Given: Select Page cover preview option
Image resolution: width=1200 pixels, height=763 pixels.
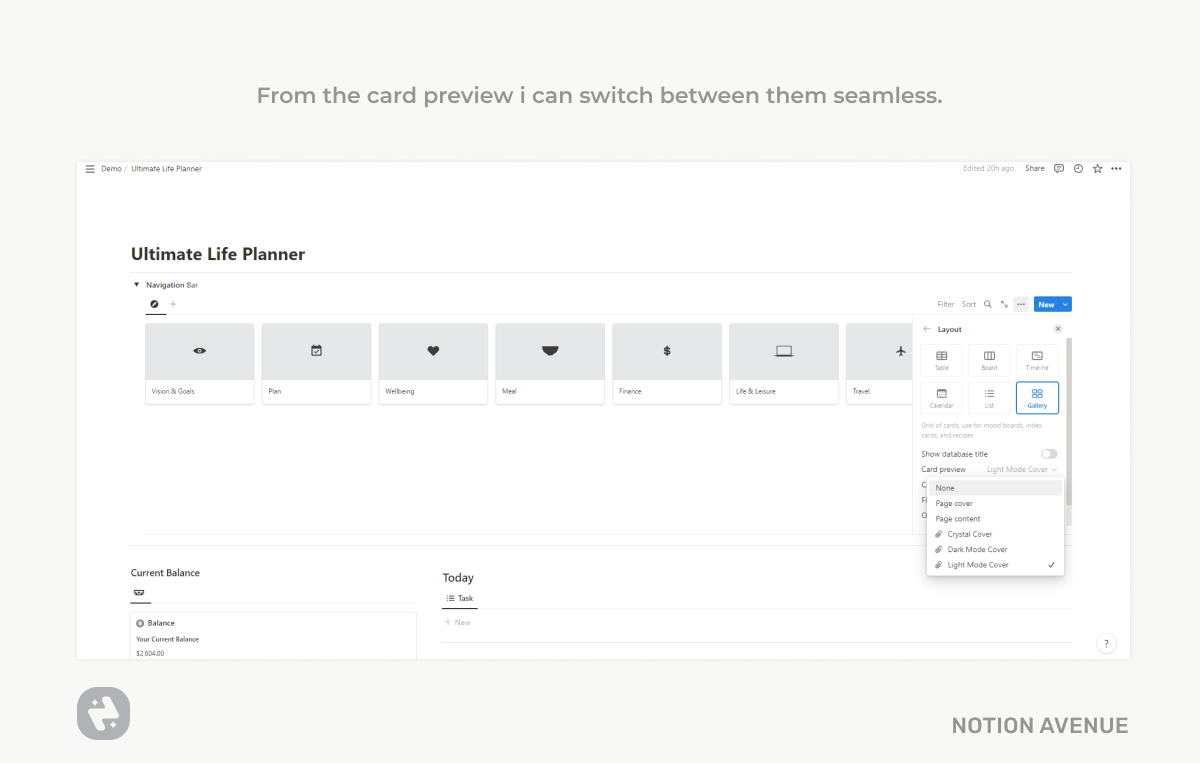Looking at the screenshot, I should (x=954, y=504).
